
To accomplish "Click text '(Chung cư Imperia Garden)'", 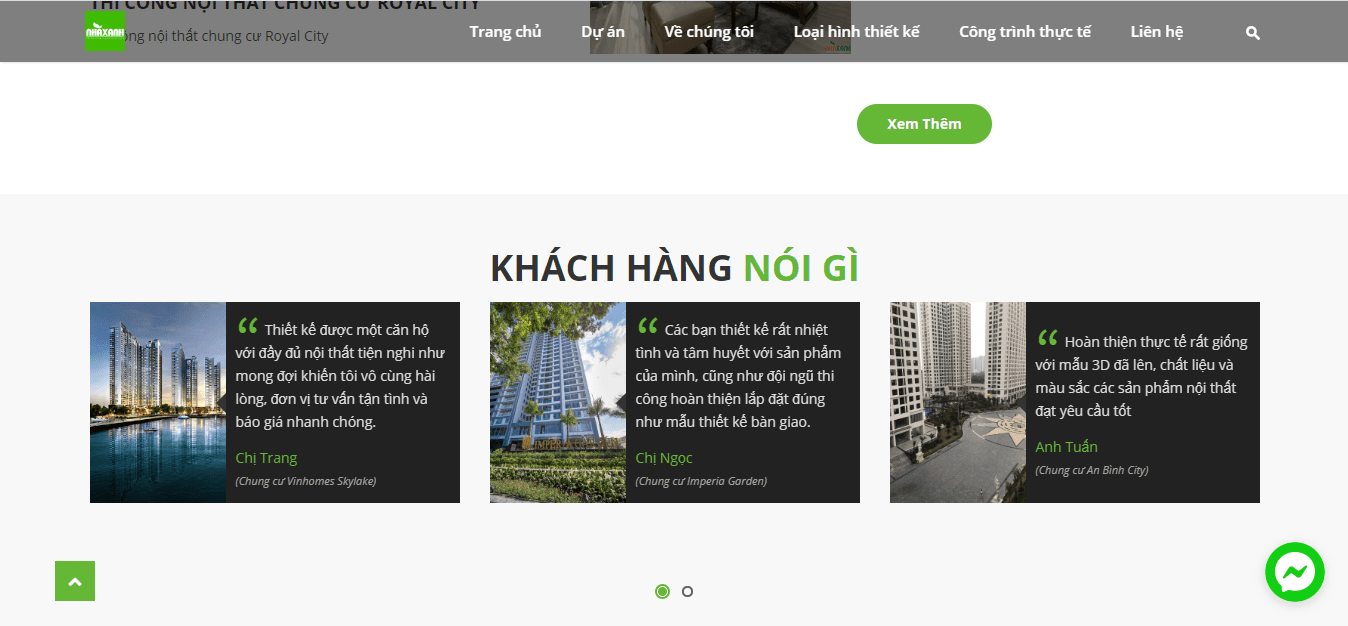I will (701, 481).
